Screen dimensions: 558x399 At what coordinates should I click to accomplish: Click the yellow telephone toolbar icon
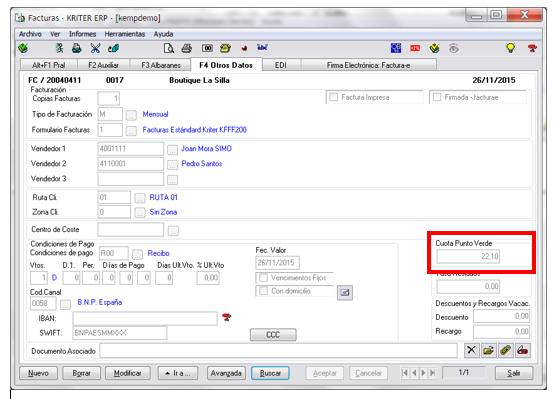point(225,48)
